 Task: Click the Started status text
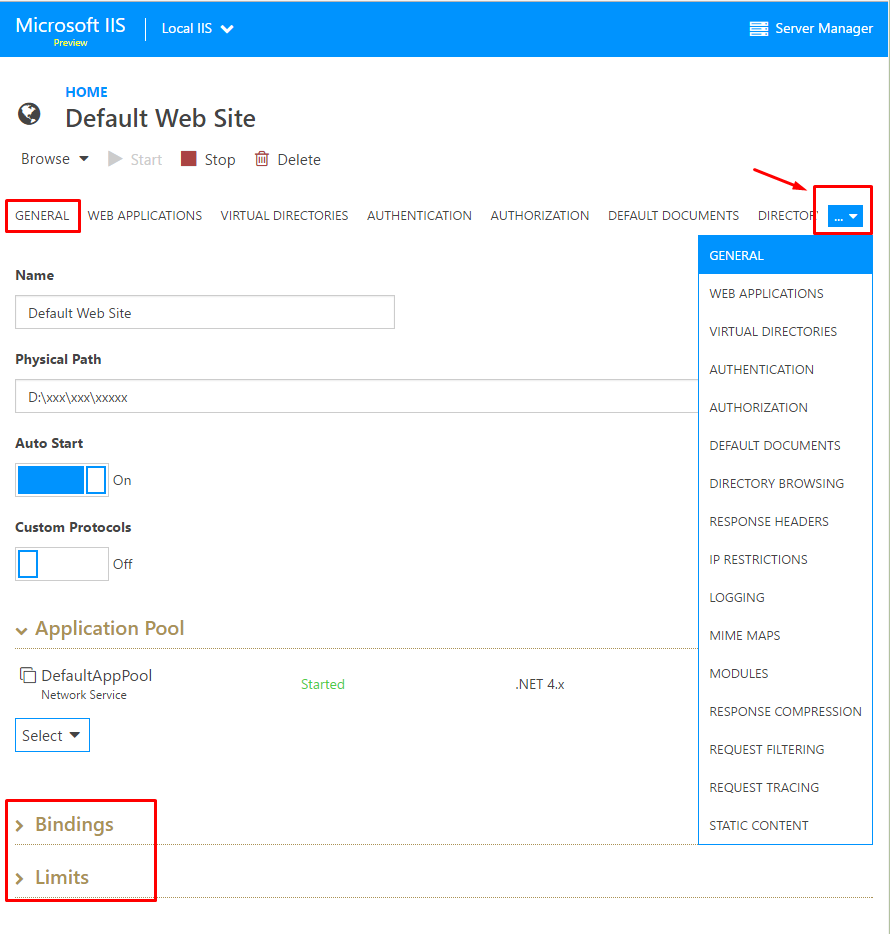coord(323,684)
